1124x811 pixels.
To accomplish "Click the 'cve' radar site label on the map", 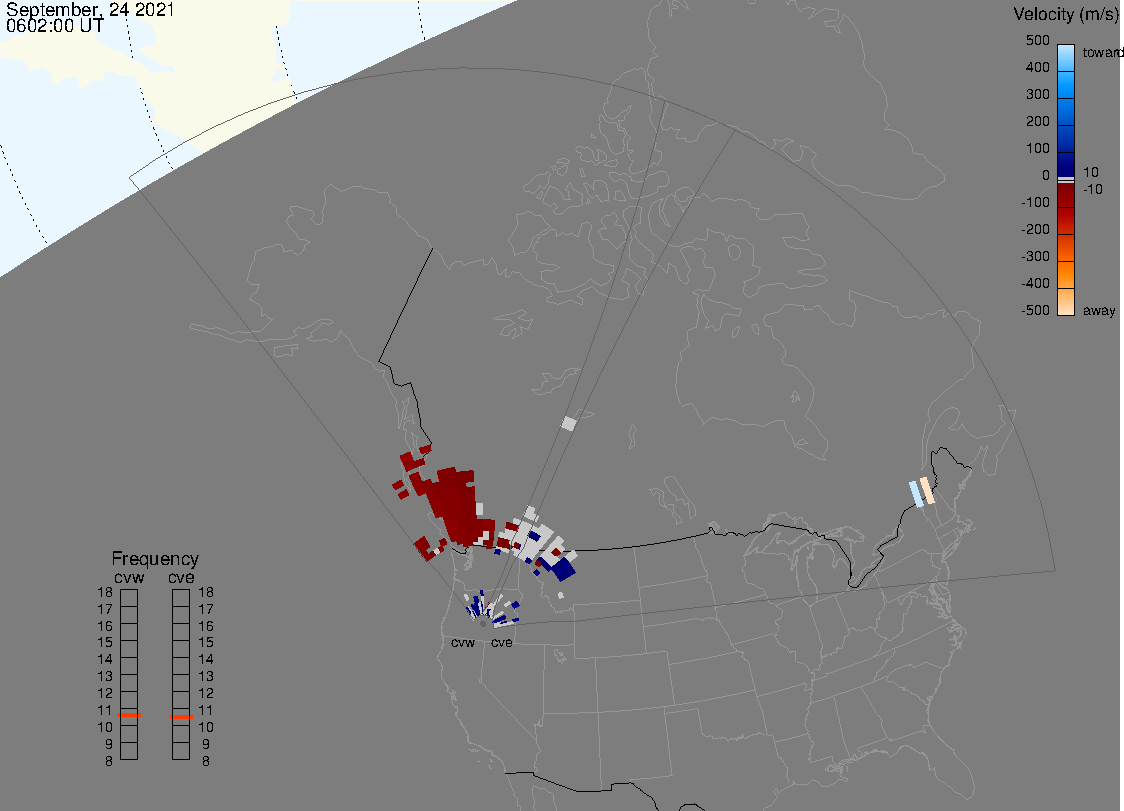I will (x=502, y=642).
